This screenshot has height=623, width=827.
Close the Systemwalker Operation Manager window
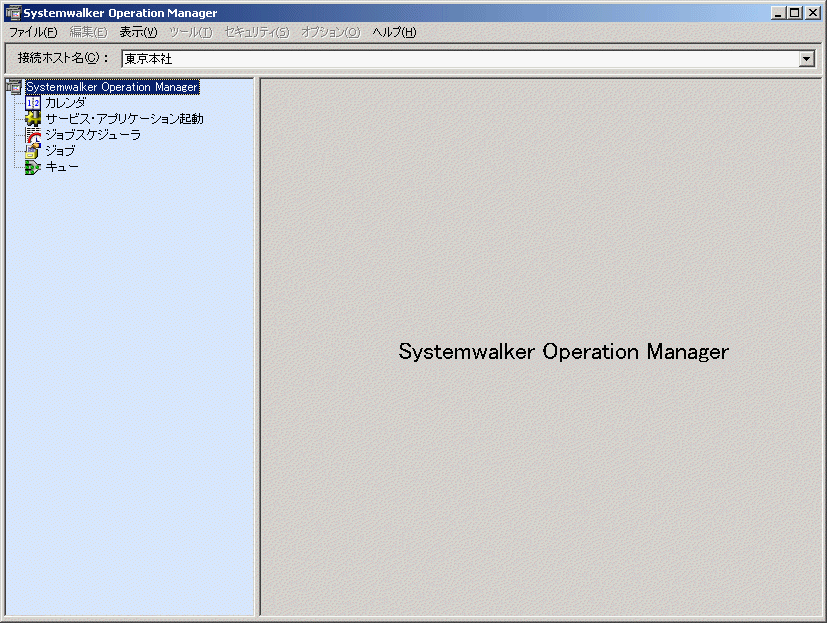(813, 13)
